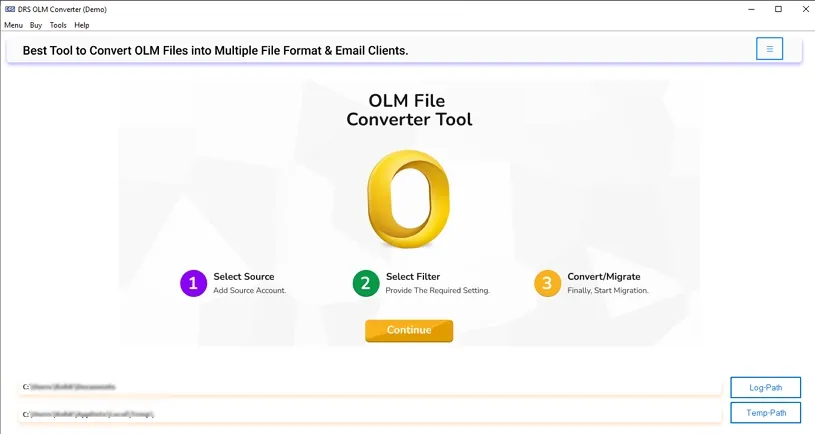Open the Buy menu
Image resolution: width=815 pixels, height=434 pixels.
point(36,25)
